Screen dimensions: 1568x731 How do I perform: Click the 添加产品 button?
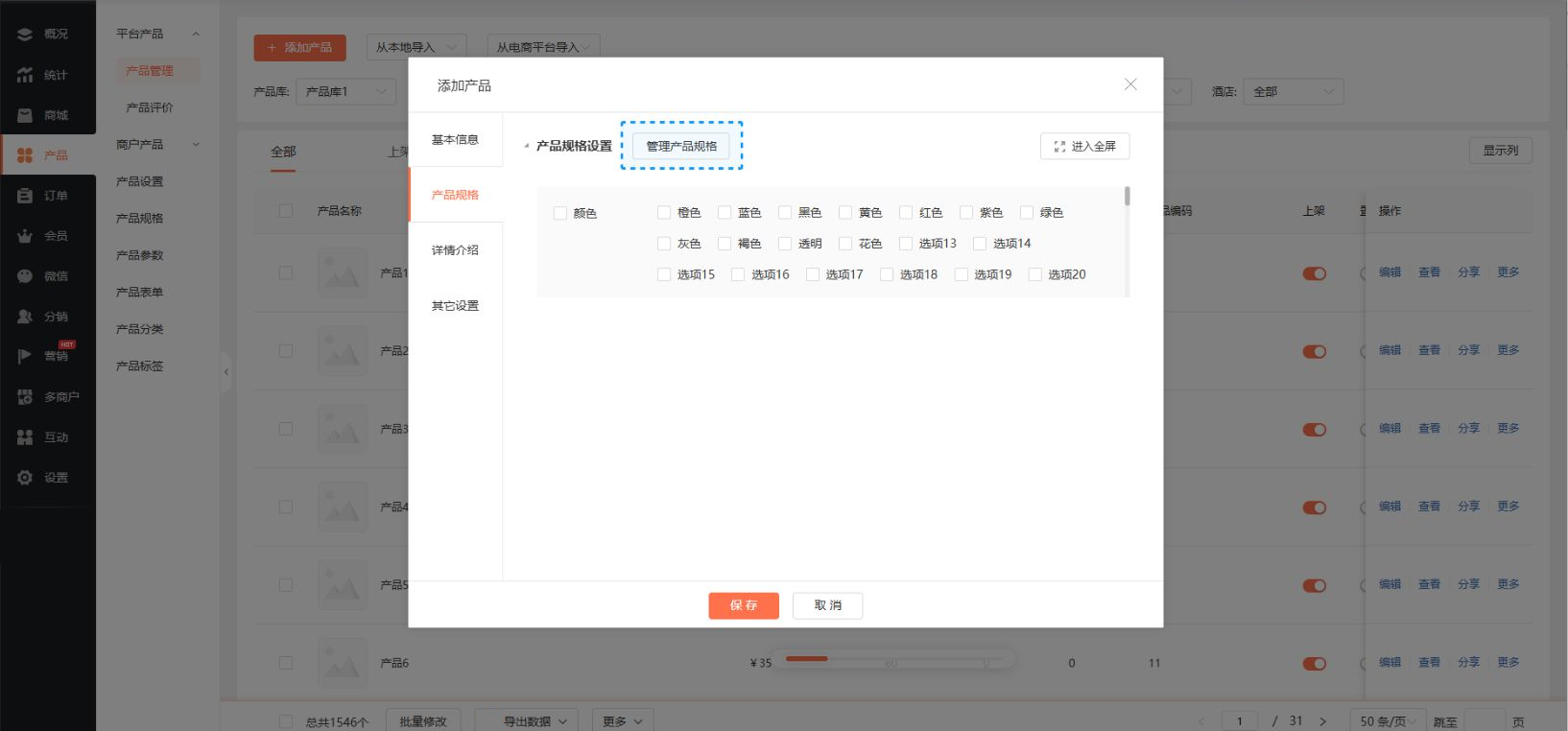click(x=299, y=47)
